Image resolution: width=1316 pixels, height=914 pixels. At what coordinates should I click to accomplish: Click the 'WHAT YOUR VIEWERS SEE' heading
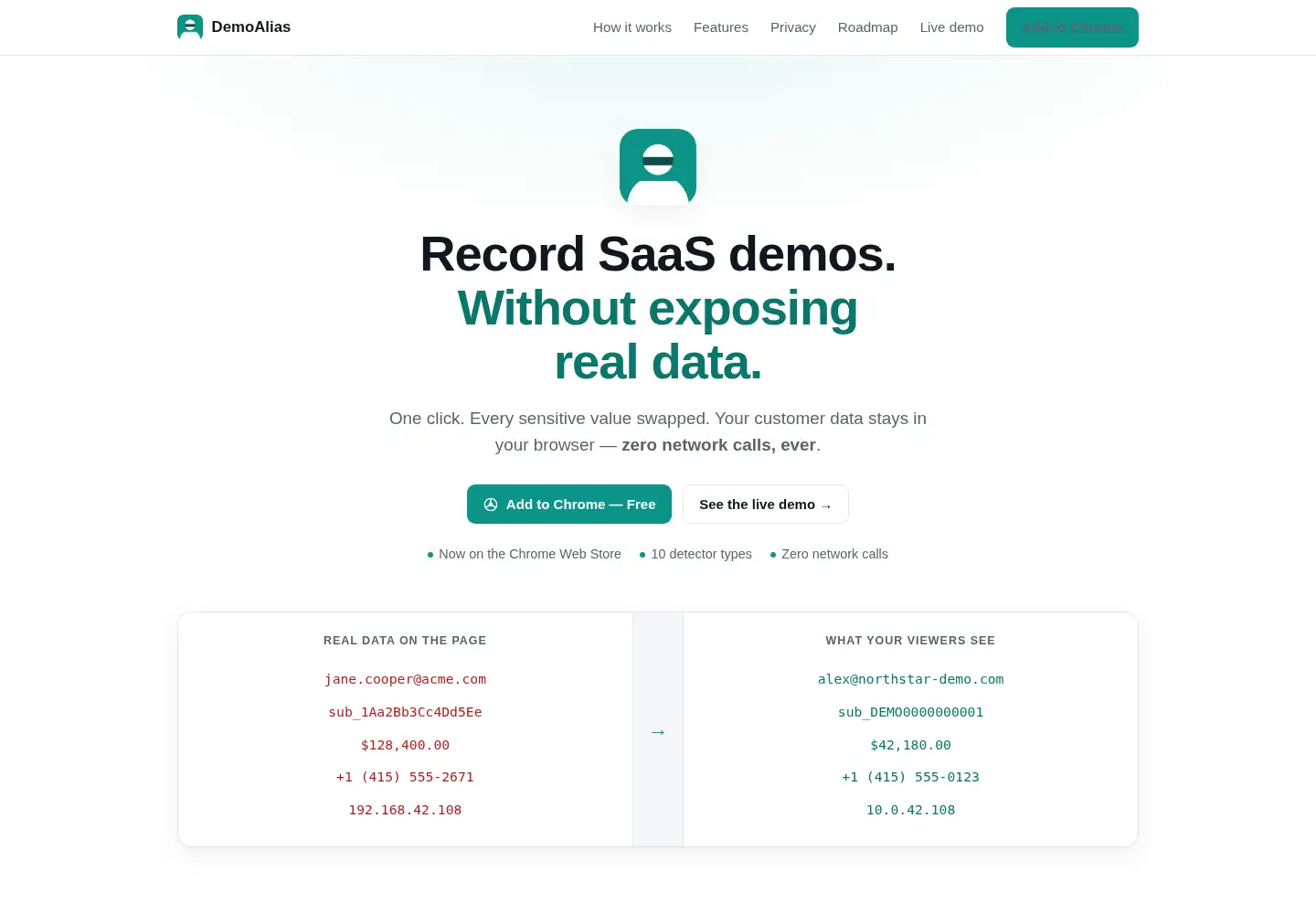point(910,641)
